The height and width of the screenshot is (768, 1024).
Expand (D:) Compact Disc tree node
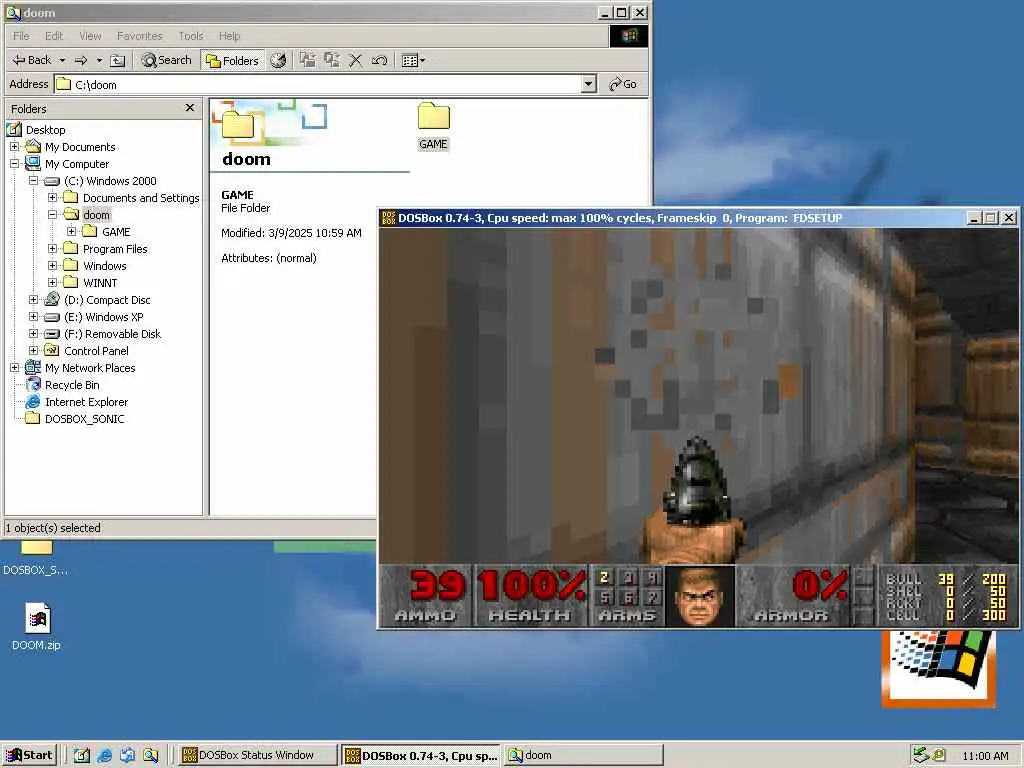33,300
